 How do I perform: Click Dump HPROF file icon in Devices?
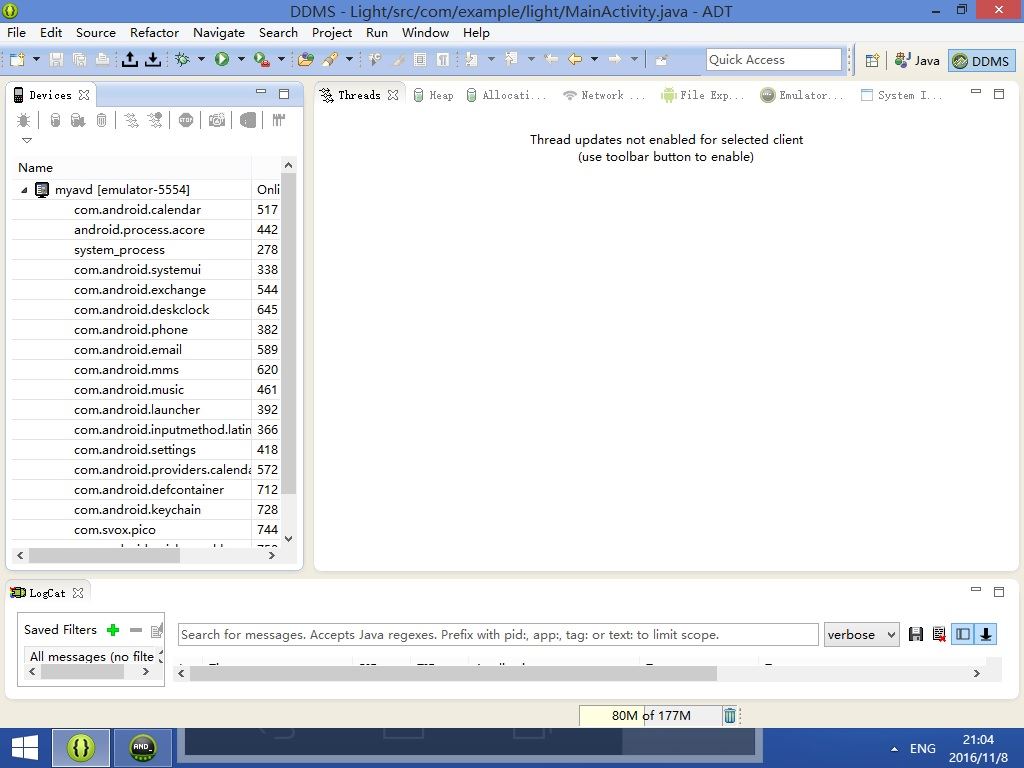78,120
